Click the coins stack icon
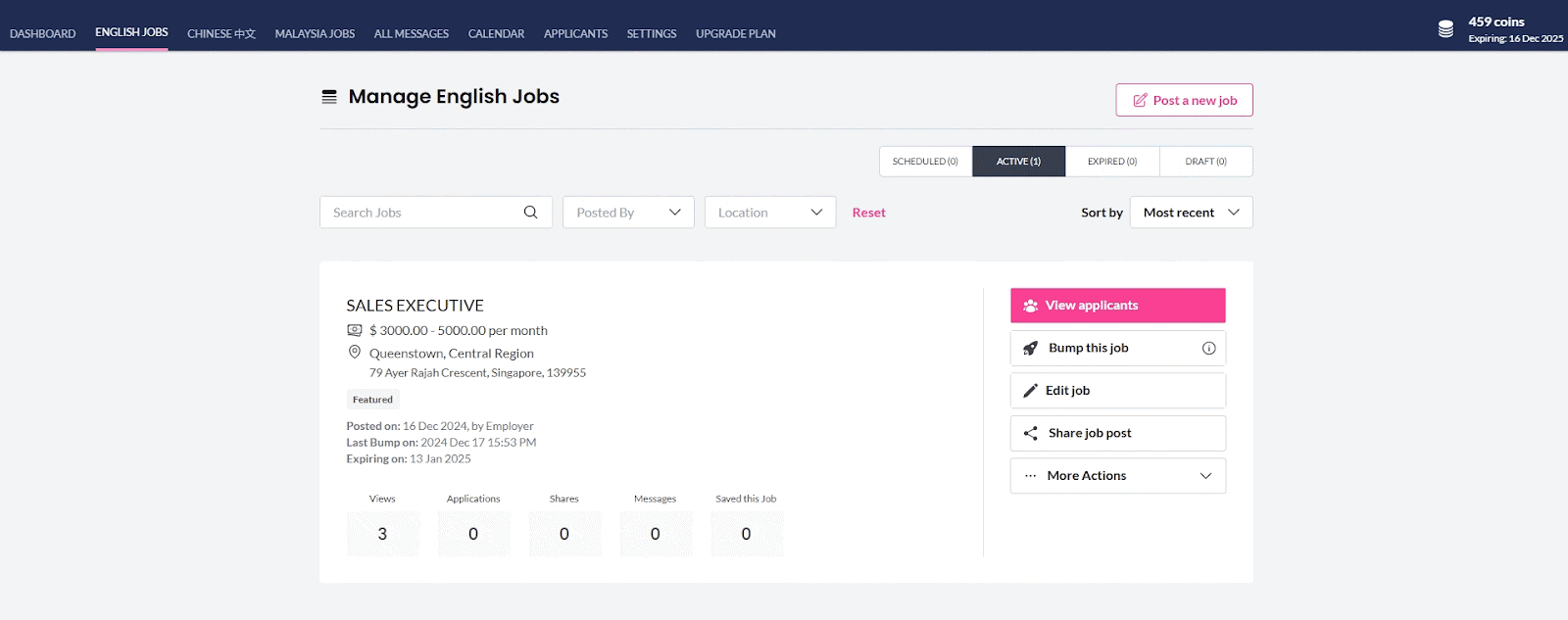1568x620 pixels. 1445,29
